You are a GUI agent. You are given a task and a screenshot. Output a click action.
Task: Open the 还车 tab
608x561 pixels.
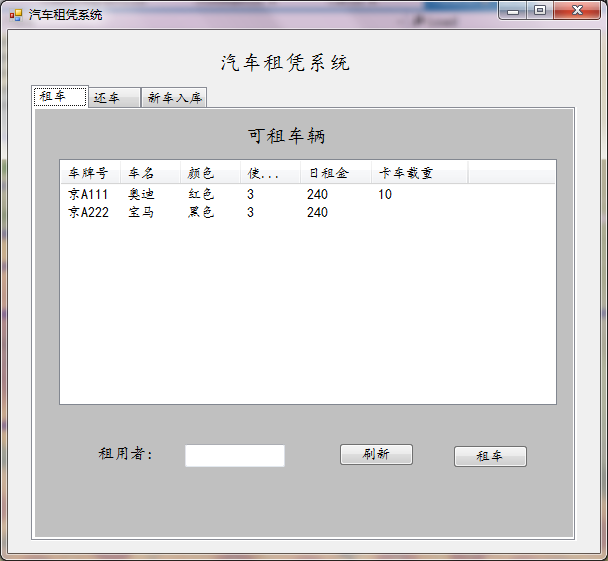tap(115, 97)
